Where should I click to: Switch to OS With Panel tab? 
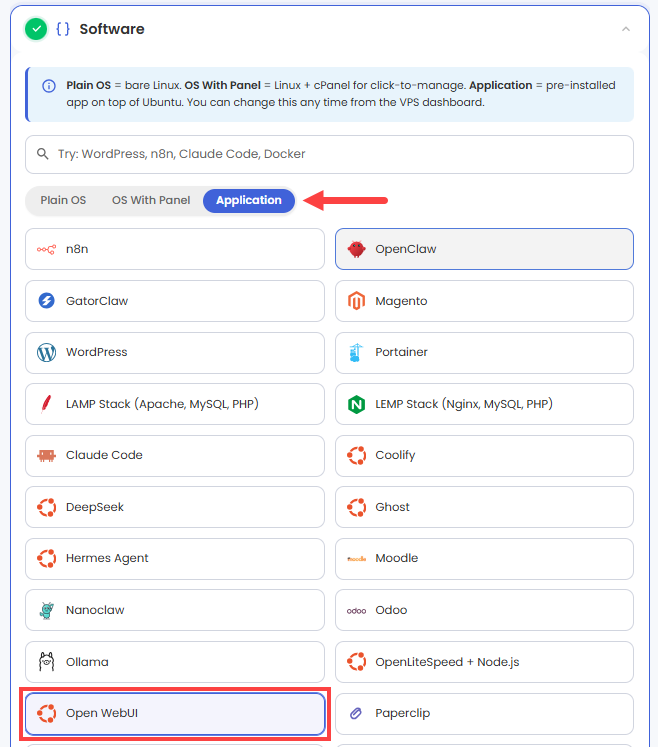151,201
